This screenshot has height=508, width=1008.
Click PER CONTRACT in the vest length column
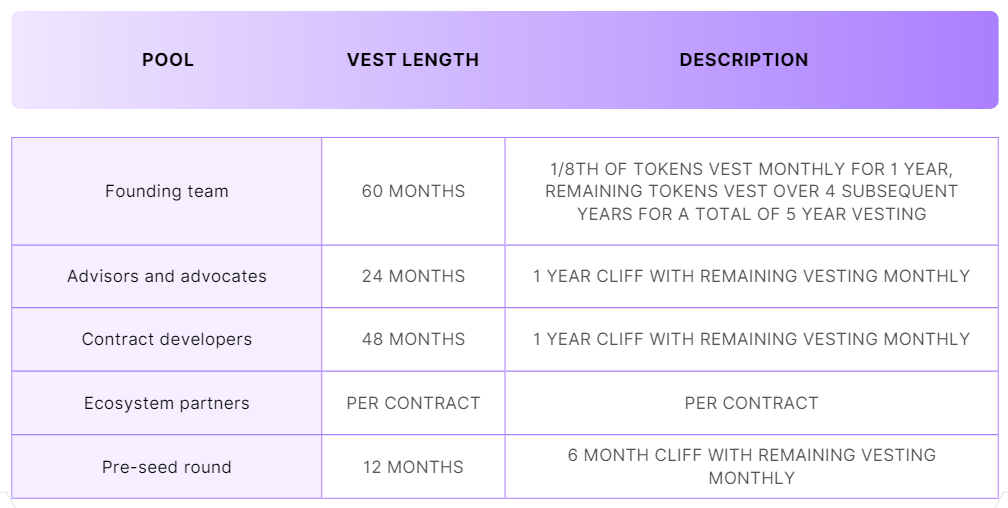click(x=413, y=404)
